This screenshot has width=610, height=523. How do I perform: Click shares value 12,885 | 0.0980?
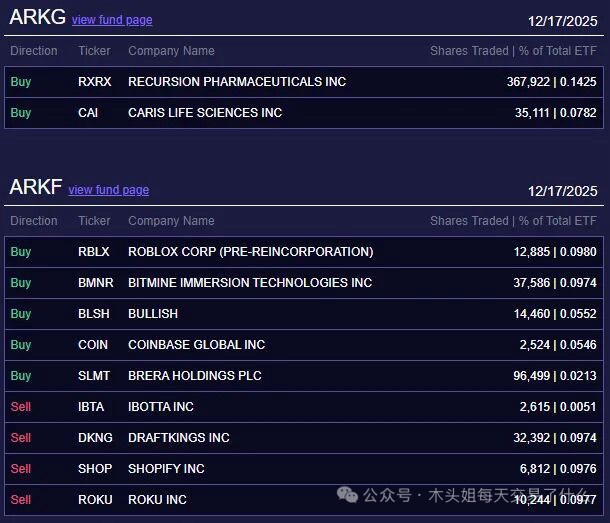point(555,252)
